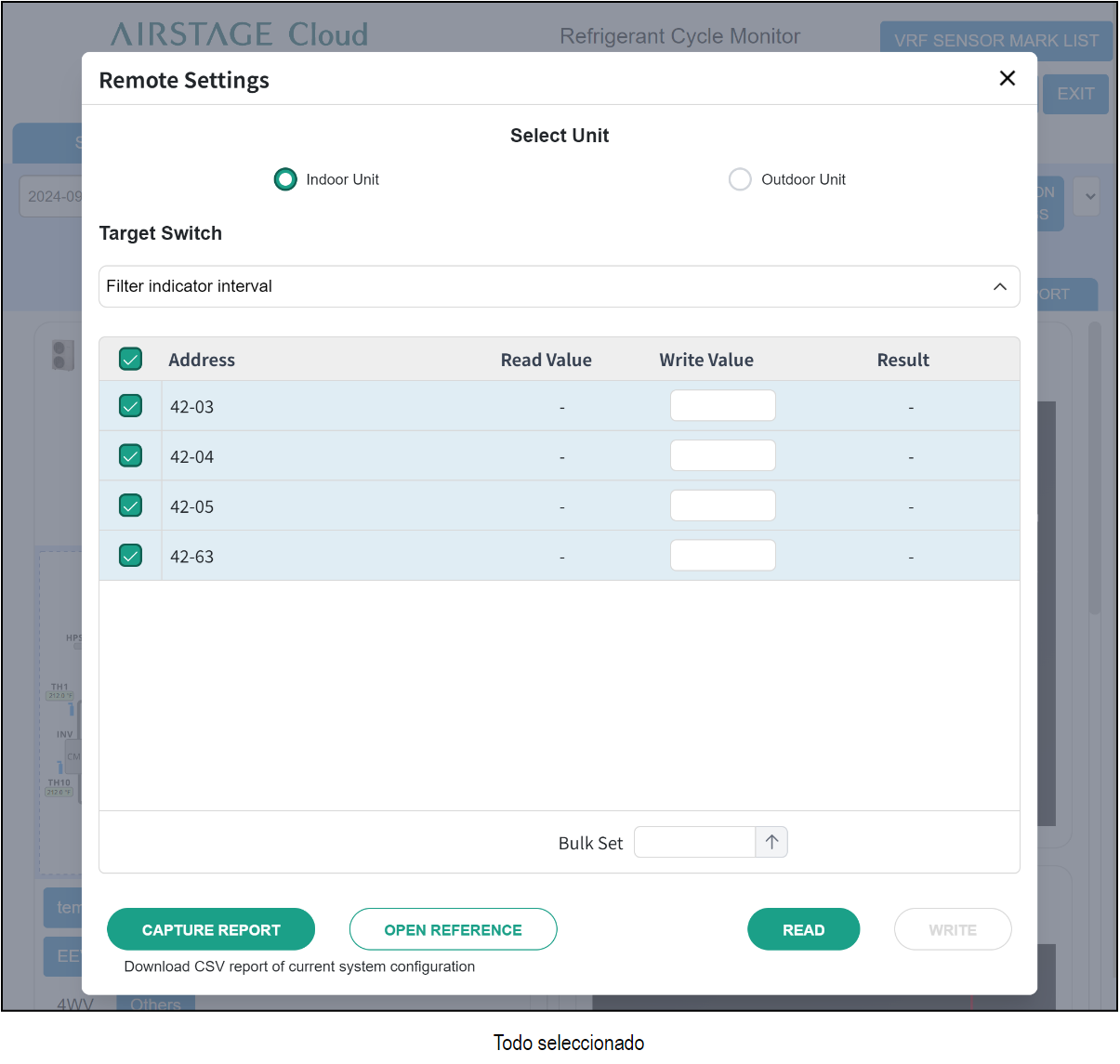This screenshot has height=1064, width=1120.
Task: Click the Bulk Set up-arrow apply icon
Action: tap(771, 842)
